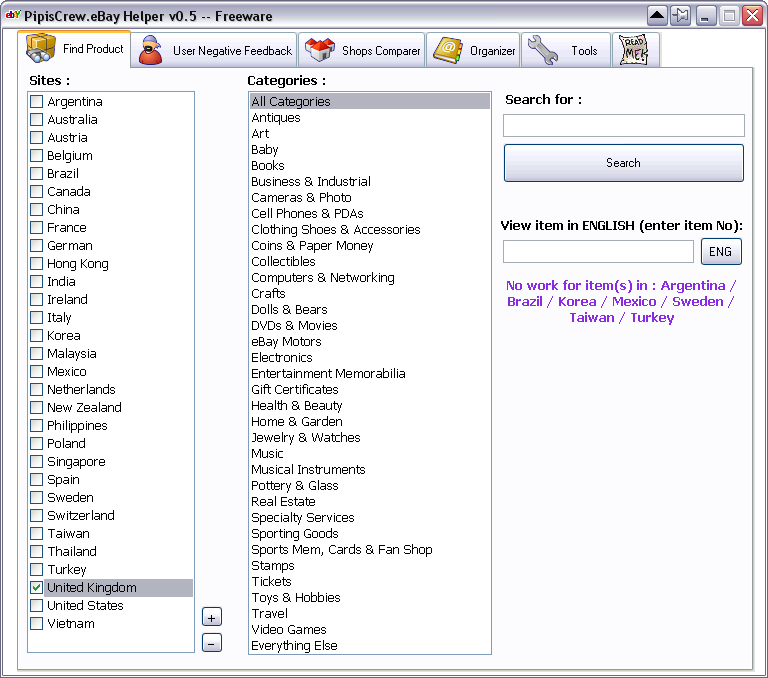Choose Dolls & Bears category
The image size is (768, 678).
click(x=370, y=310)
